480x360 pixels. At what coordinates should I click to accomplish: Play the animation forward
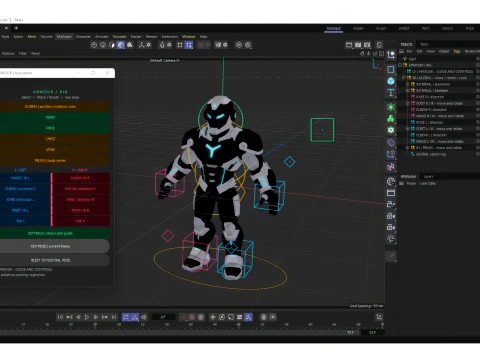point(87,317)
